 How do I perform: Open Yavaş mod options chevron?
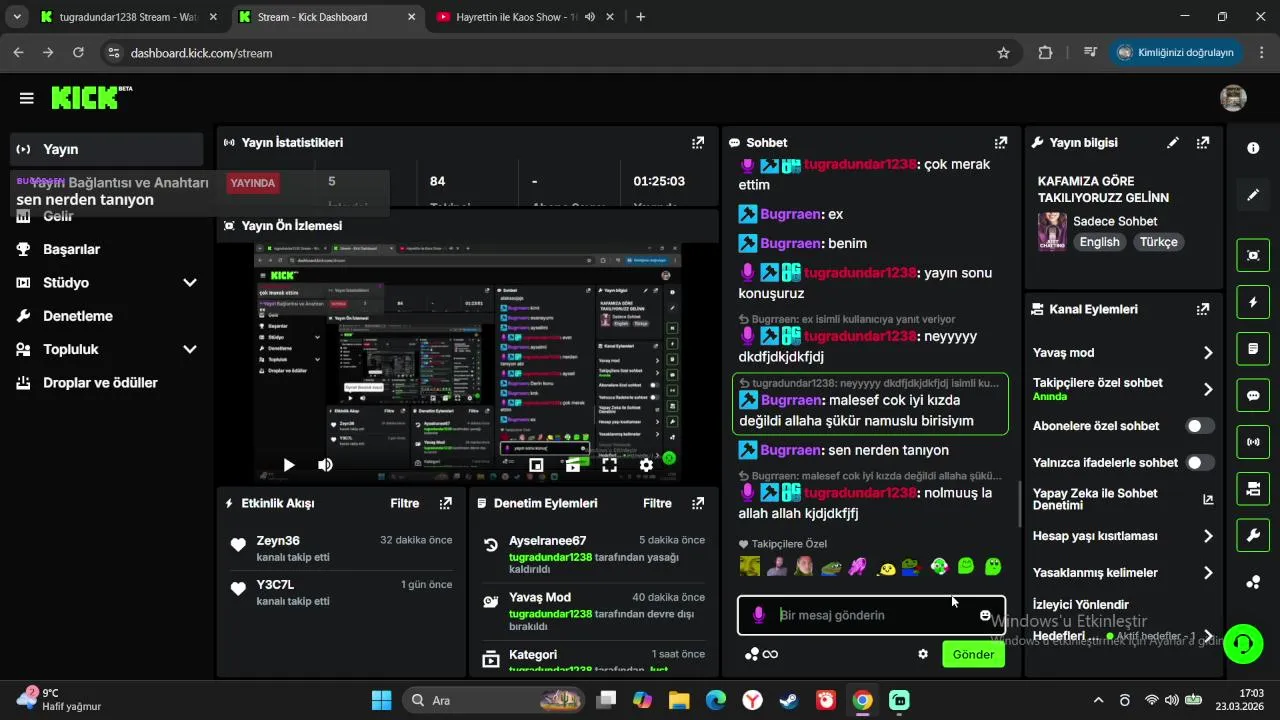1208,353
